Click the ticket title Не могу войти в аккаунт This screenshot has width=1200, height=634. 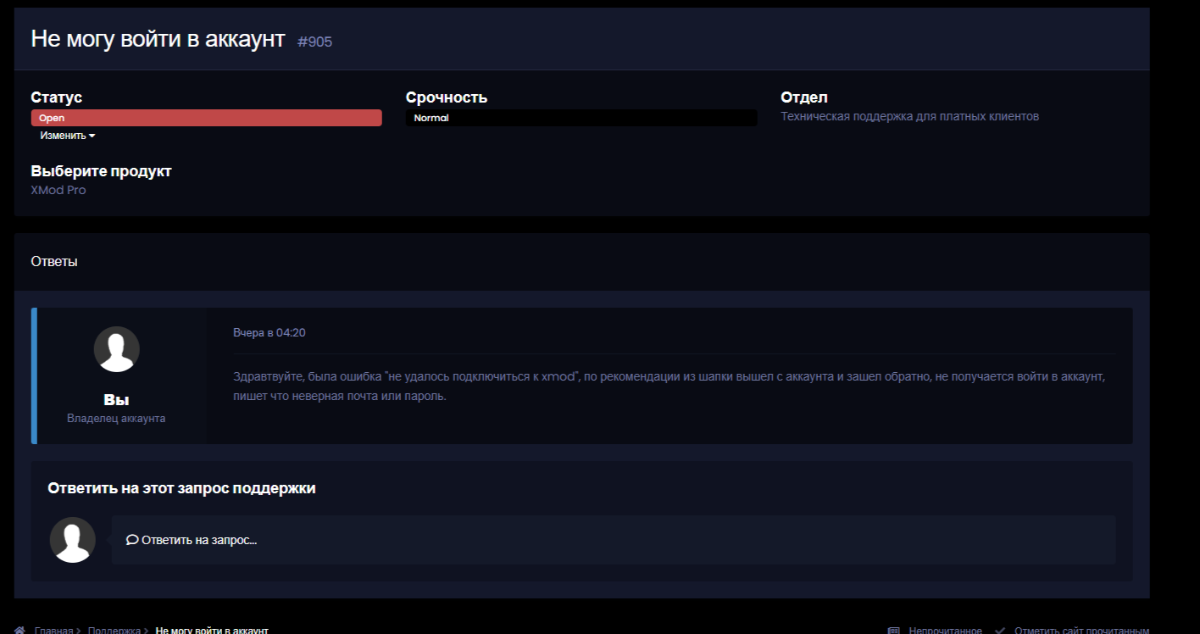coord(158,39)
